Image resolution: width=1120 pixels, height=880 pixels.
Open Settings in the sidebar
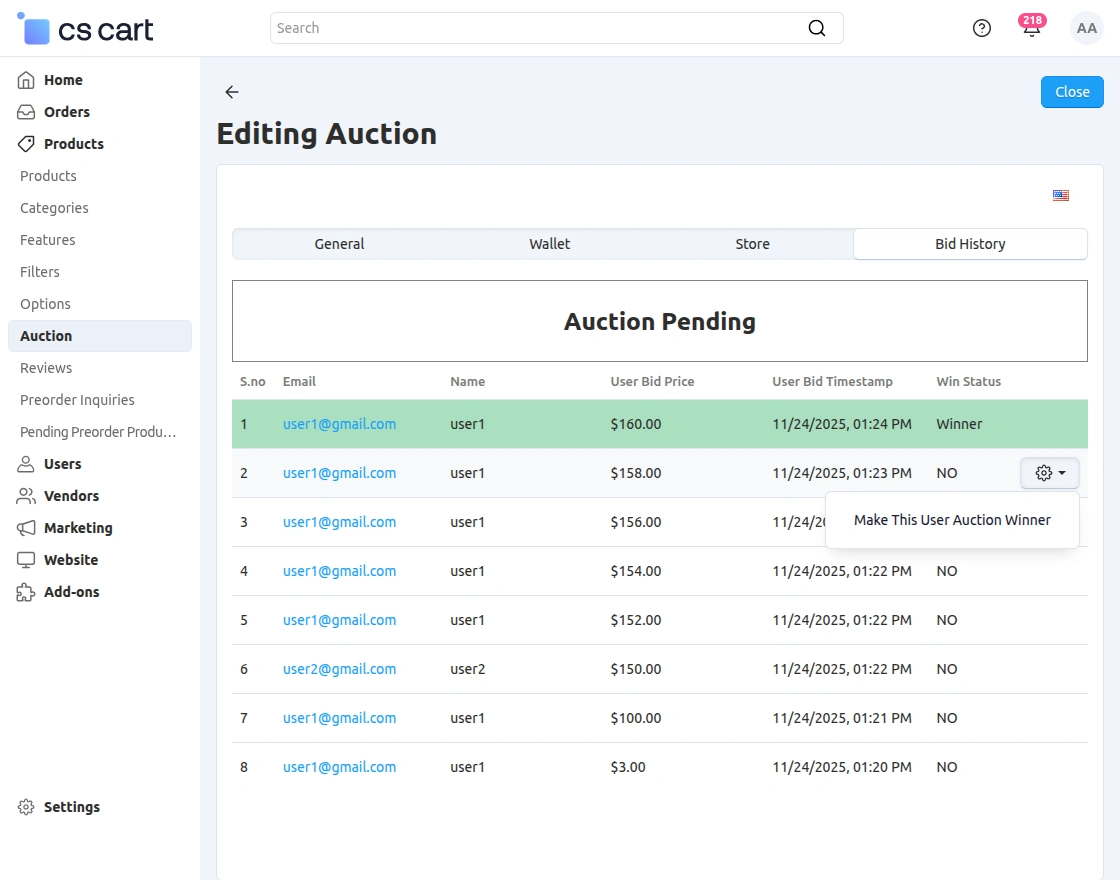(71, 807)
